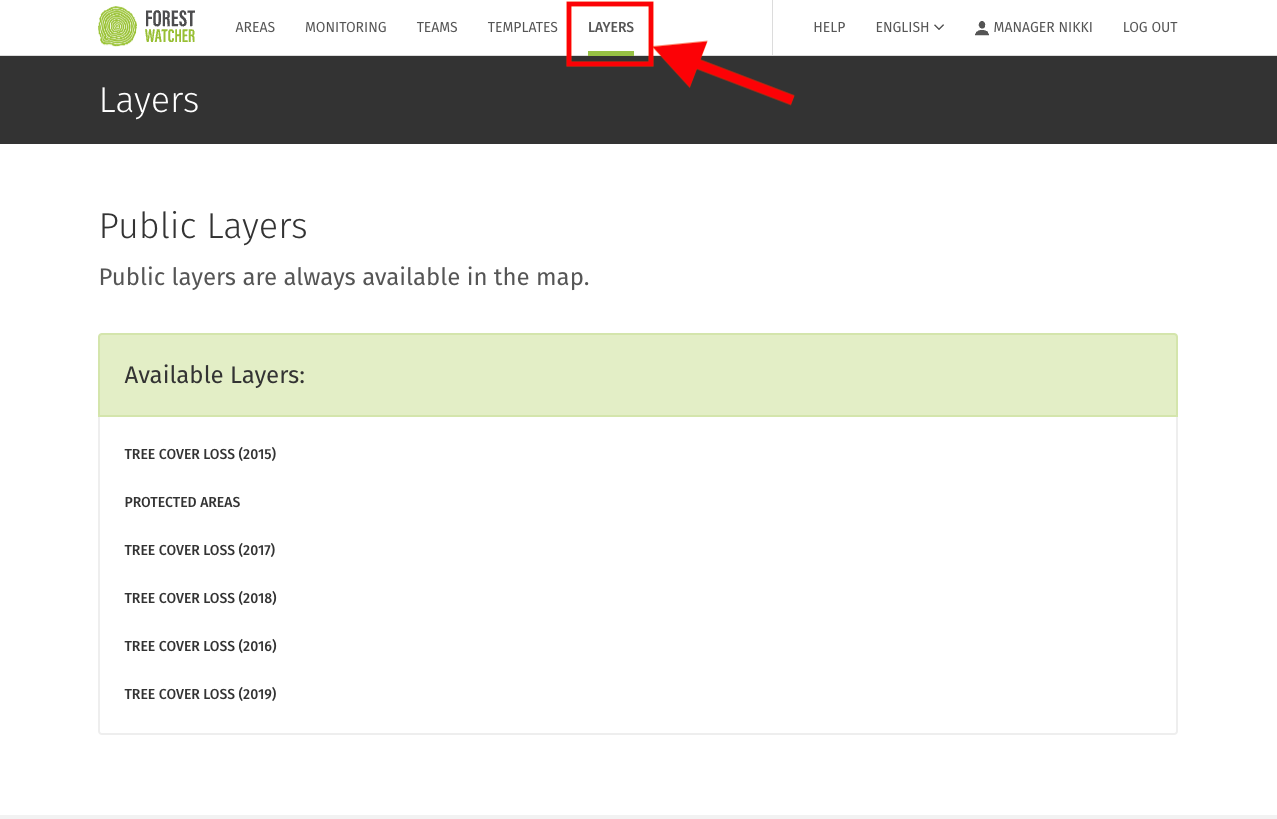Click the user profile icon beside Manager Nikki
The image size is (1277, 819).
(x=980, y=27)
